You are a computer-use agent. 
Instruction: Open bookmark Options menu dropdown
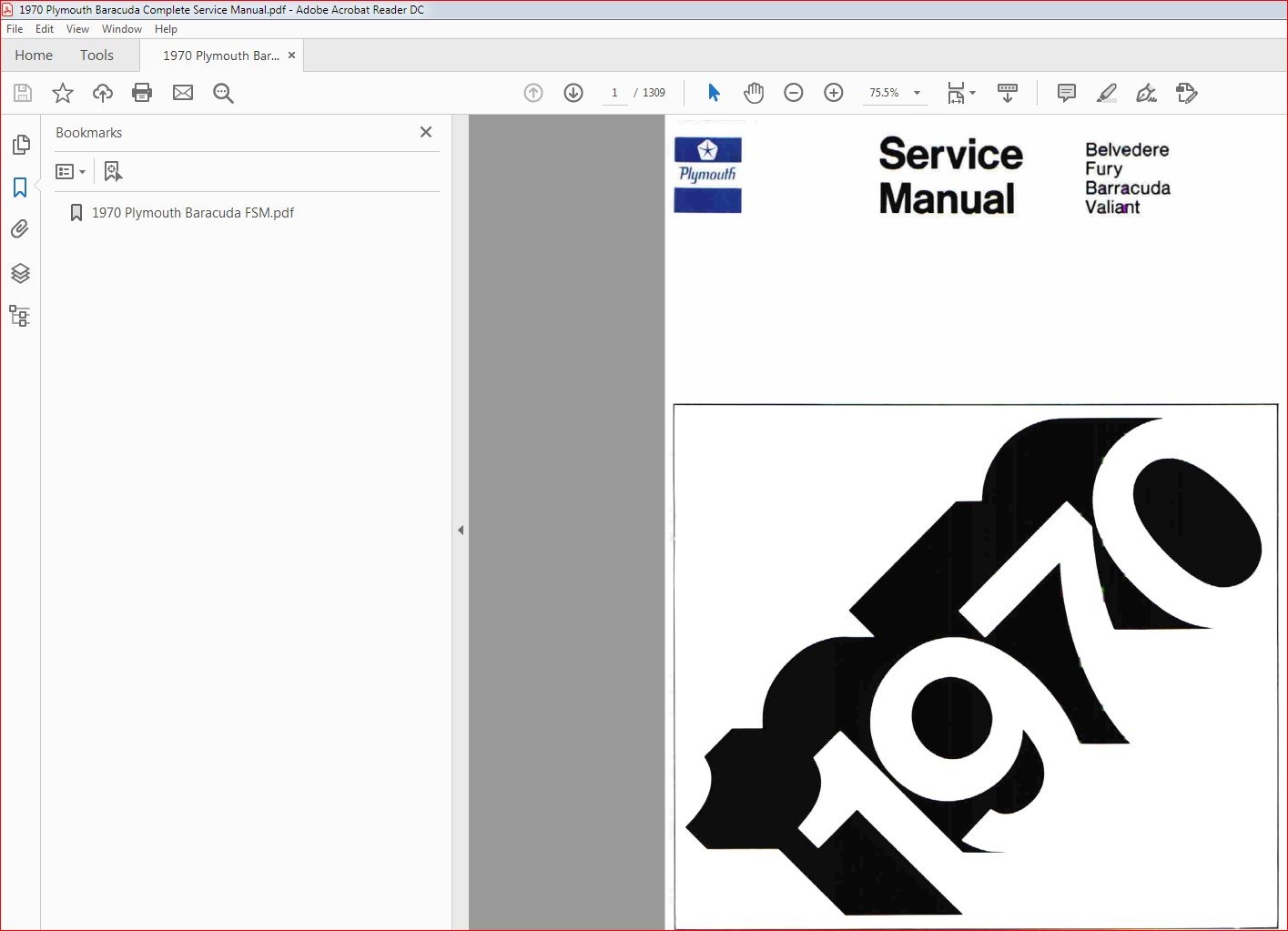[x=71, y=171]
